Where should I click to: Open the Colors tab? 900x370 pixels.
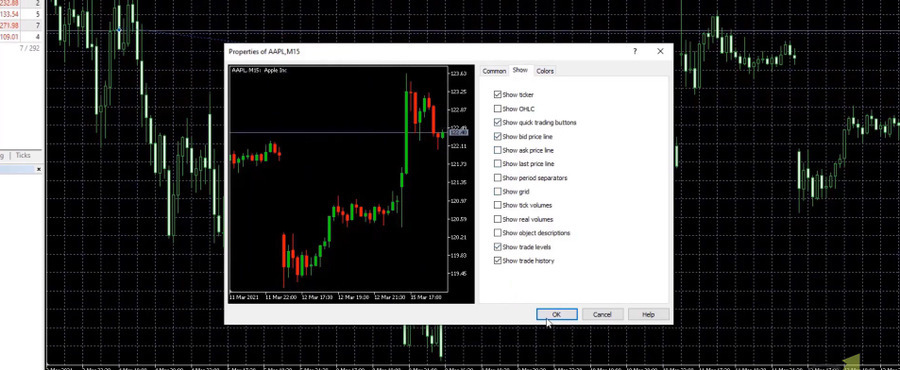tap(545, 71)
